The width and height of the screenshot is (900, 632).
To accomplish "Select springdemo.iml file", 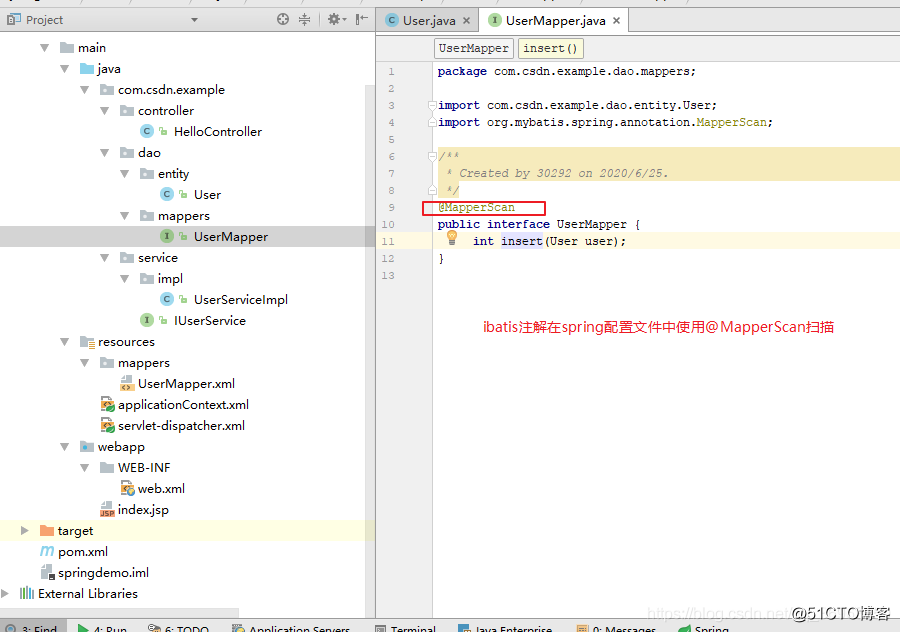I will pos(103,573).
